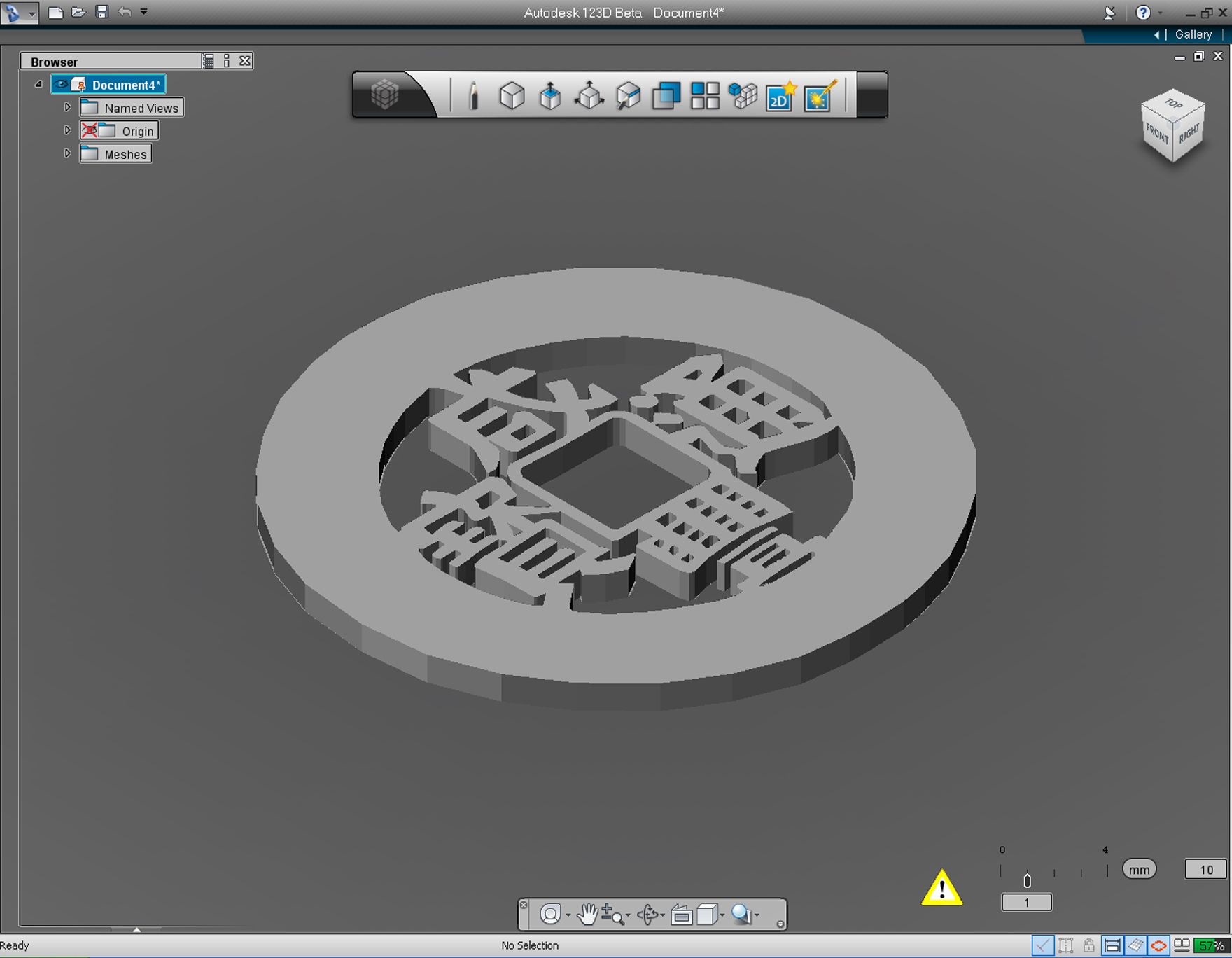
Task: Click the show/hide magnifier icon in navigation bar
Action: [x=741, y=914]
